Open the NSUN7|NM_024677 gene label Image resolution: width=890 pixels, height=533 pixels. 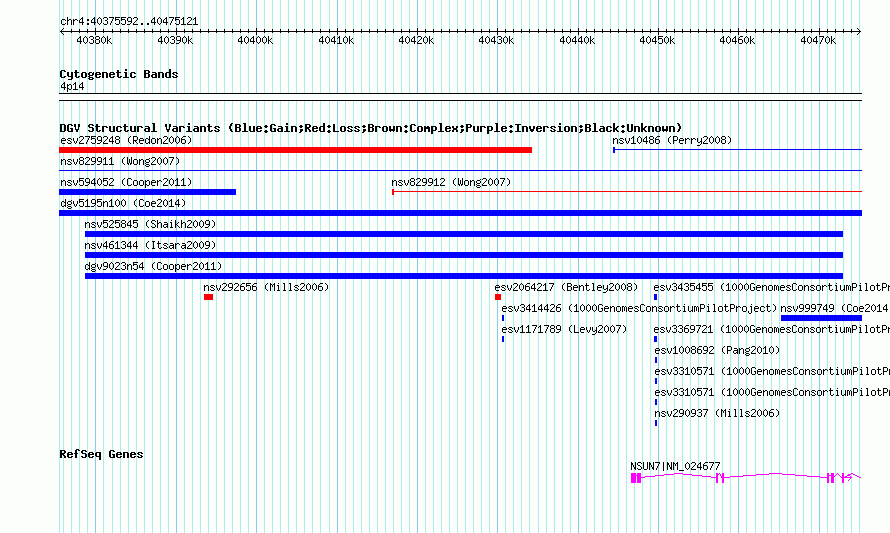click(x=675, y=466)
